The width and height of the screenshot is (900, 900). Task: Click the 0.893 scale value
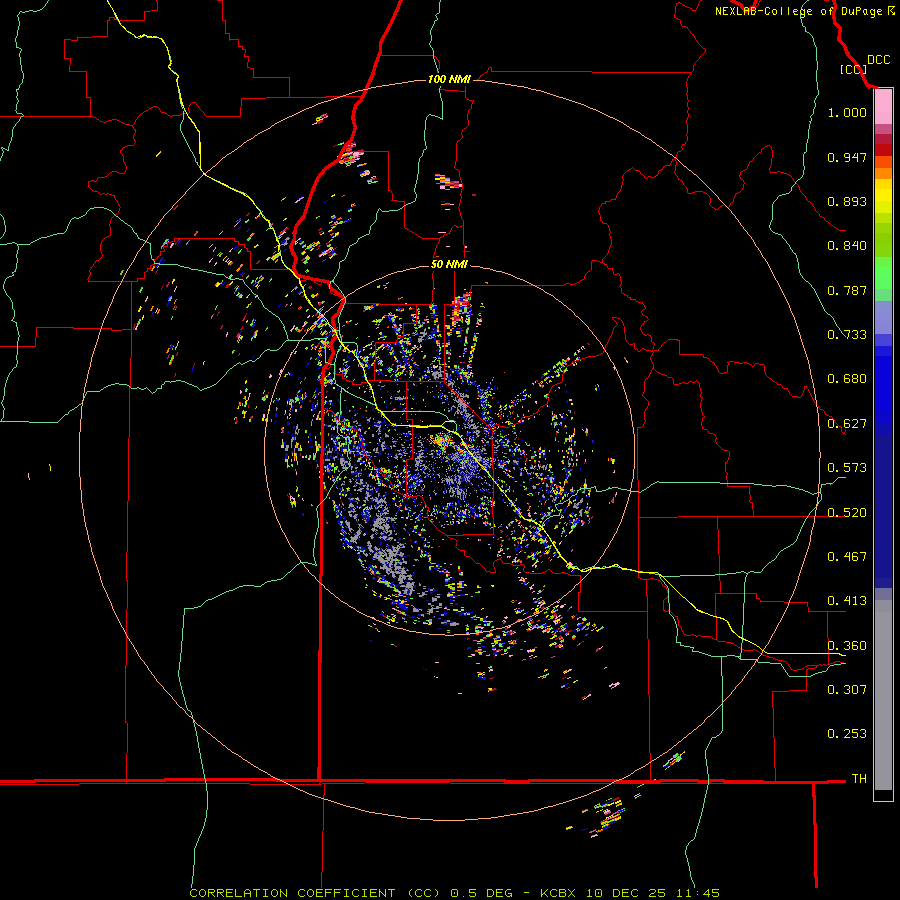(x=847, y=201)
